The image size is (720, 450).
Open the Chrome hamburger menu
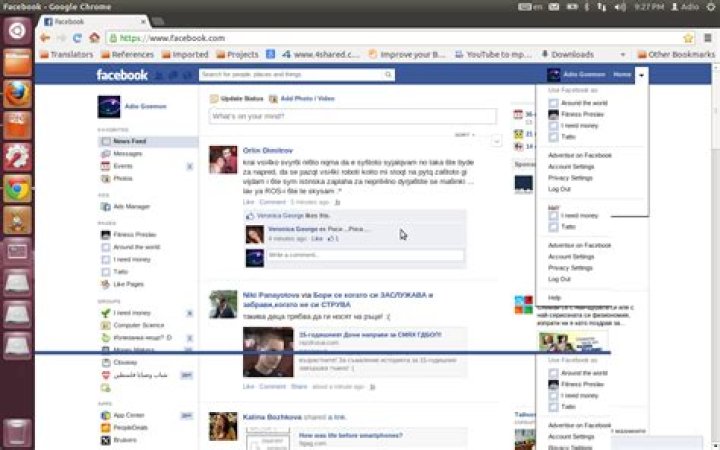[x=708, y=38]
